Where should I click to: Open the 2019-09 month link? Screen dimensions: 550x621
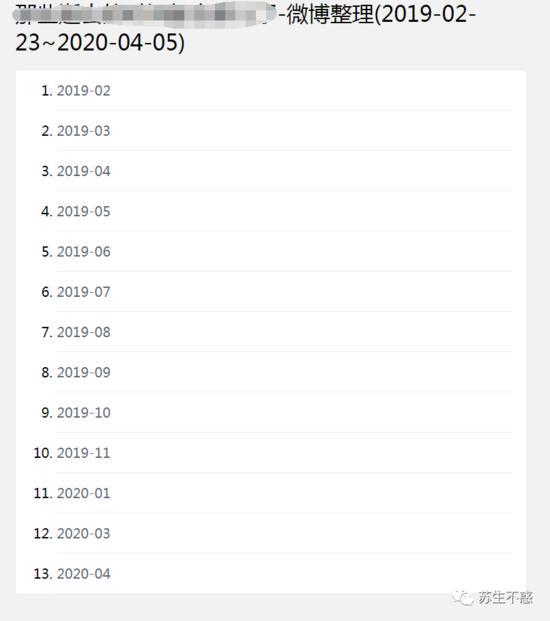pos(84,373)
